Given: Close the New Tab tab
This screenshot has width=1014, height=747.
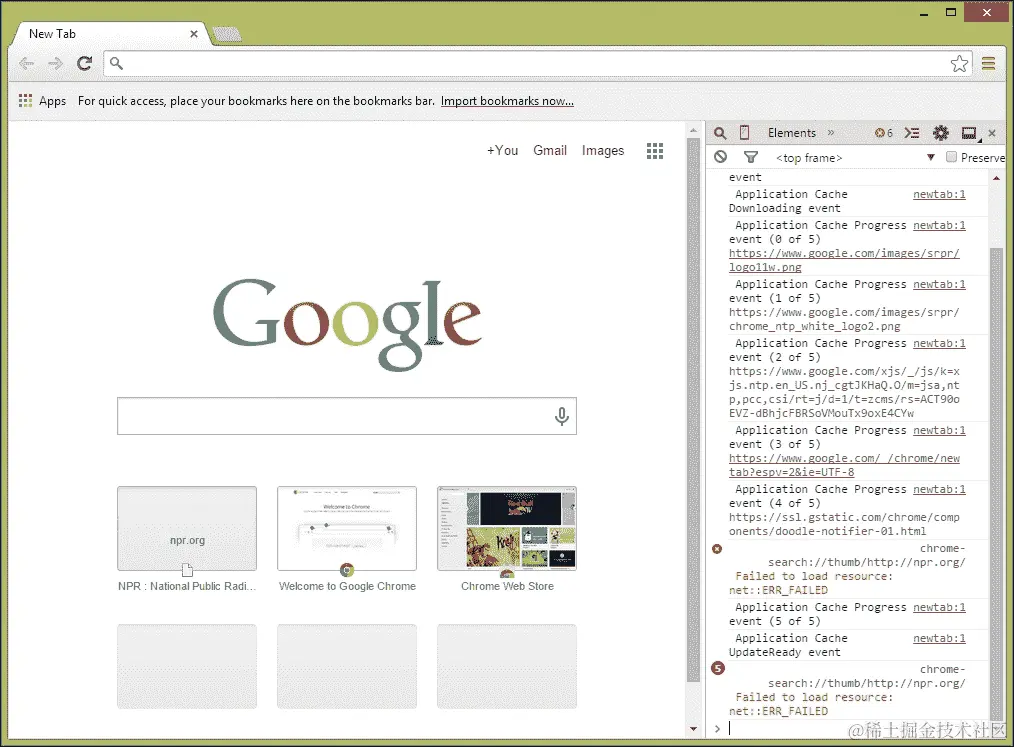Looking at the screenshot, I should (193, 34).
